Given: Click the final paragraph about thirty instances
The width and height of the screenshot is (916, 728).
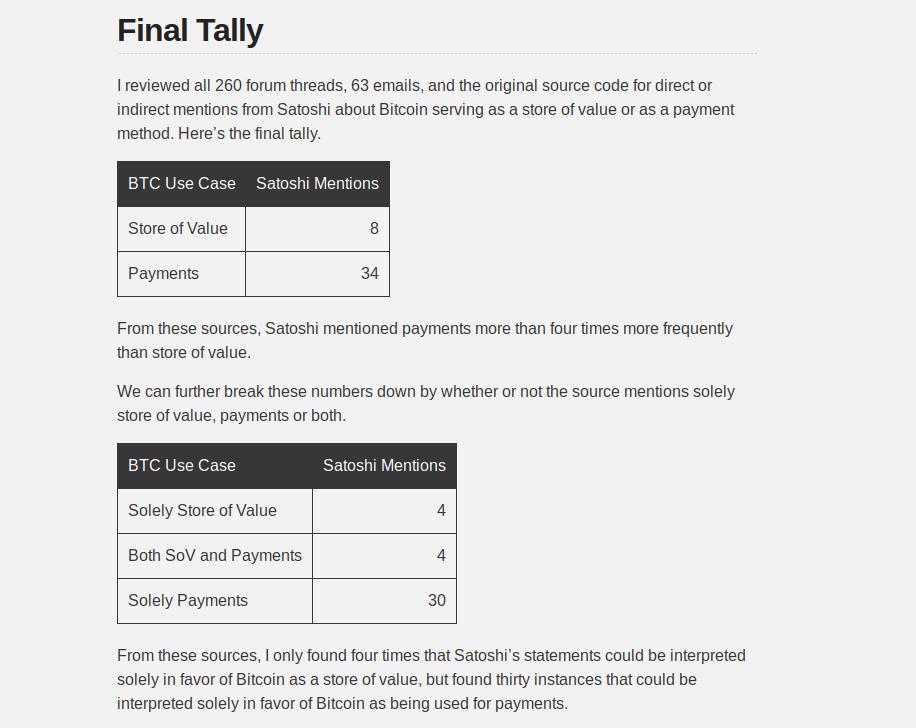Looking at the screenshot, I should [431, 680].
